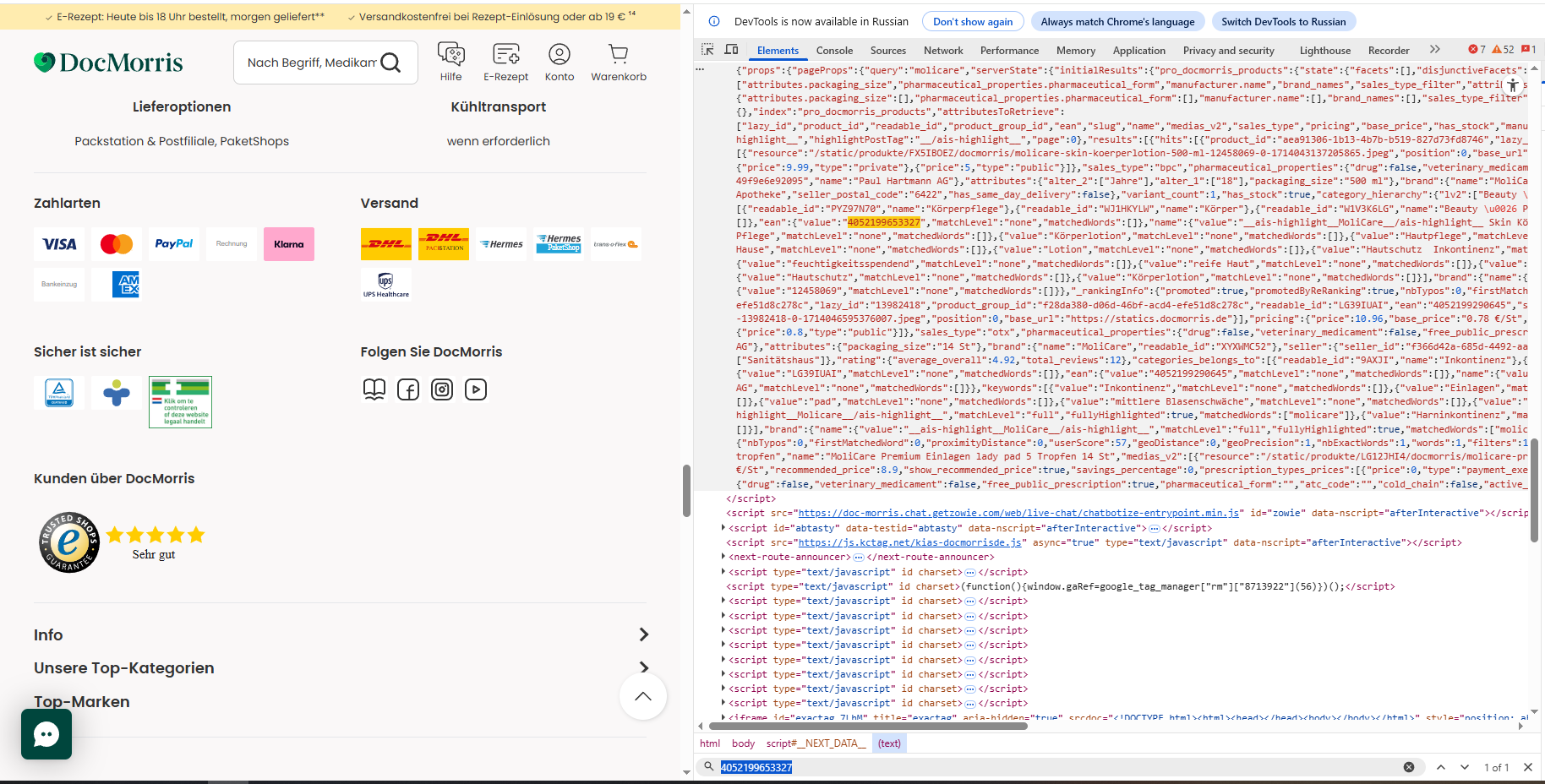Click the UPS Healthcare logo

386,285
